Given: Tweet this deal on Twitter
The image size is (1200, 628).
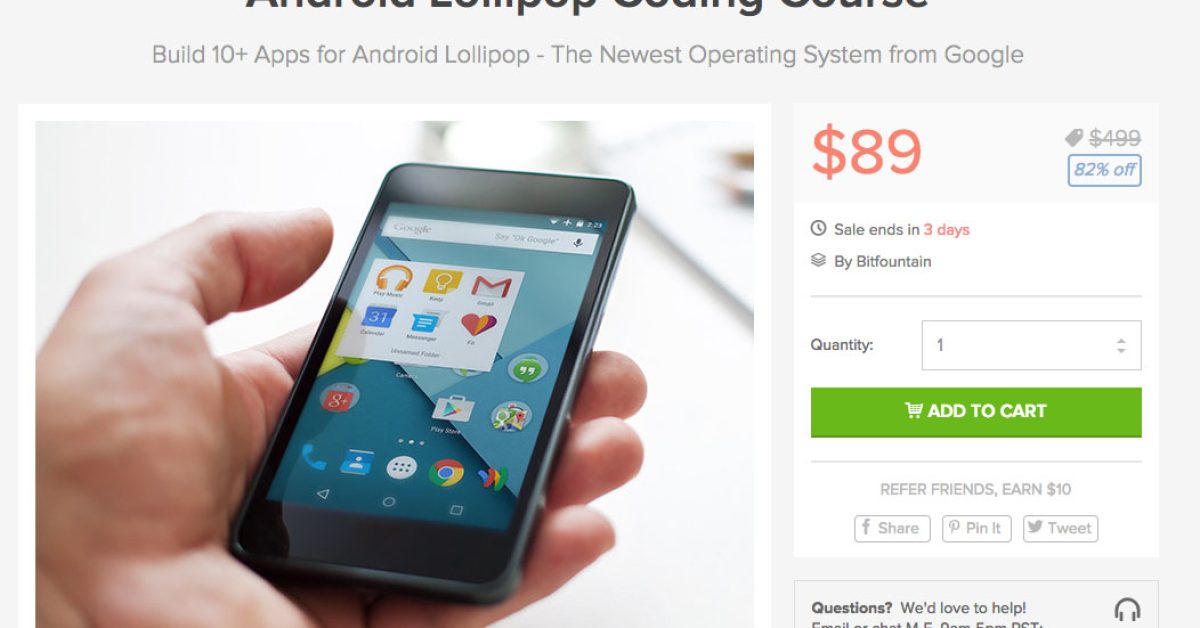Looking at the screenshot, I should coord(1060,528).
